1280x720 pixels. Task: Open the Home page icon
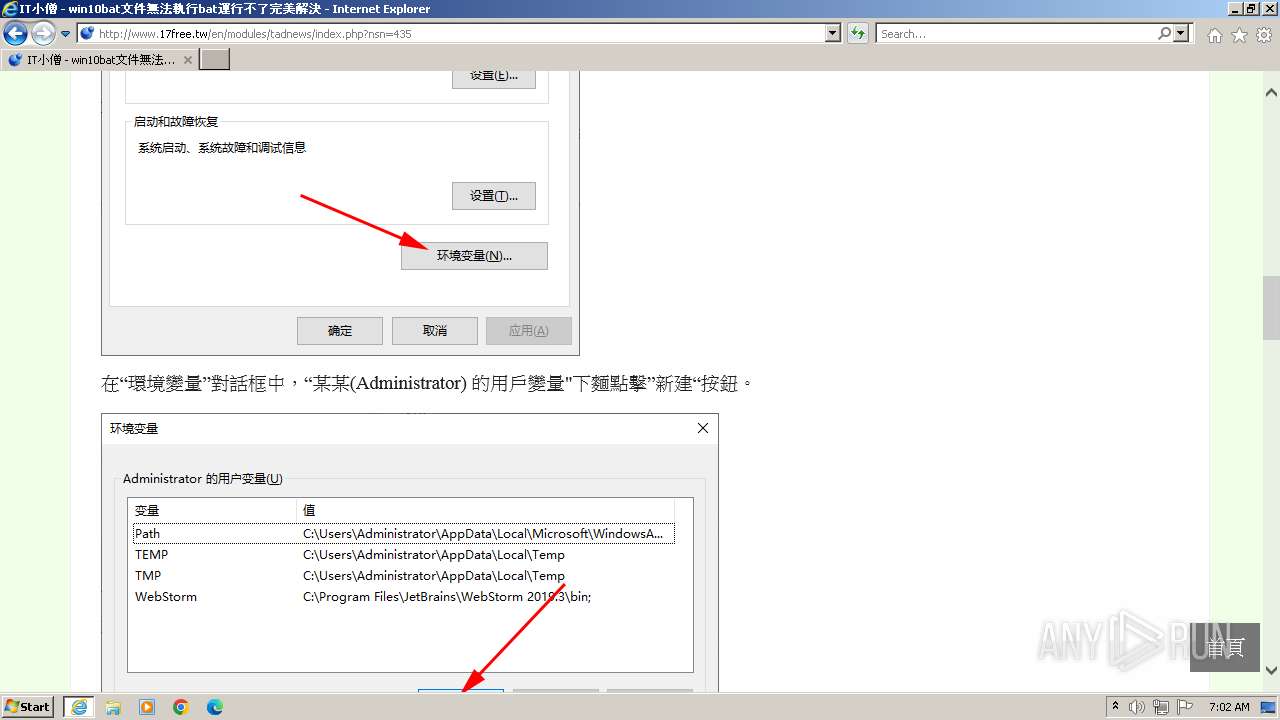tap(1214, 35)
